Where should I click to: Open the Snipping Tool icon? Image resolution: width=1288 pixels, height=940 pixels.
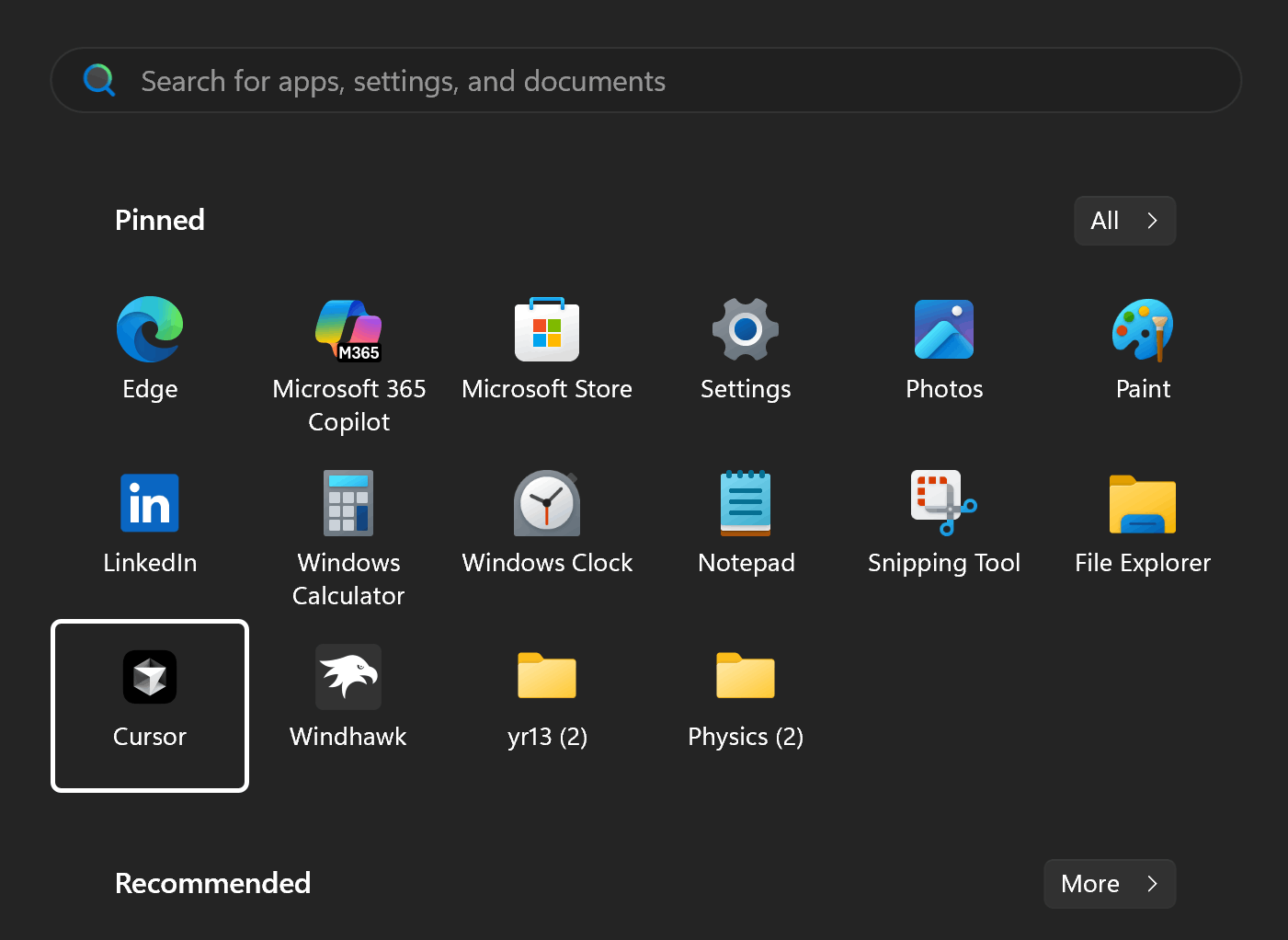(944, 503)
